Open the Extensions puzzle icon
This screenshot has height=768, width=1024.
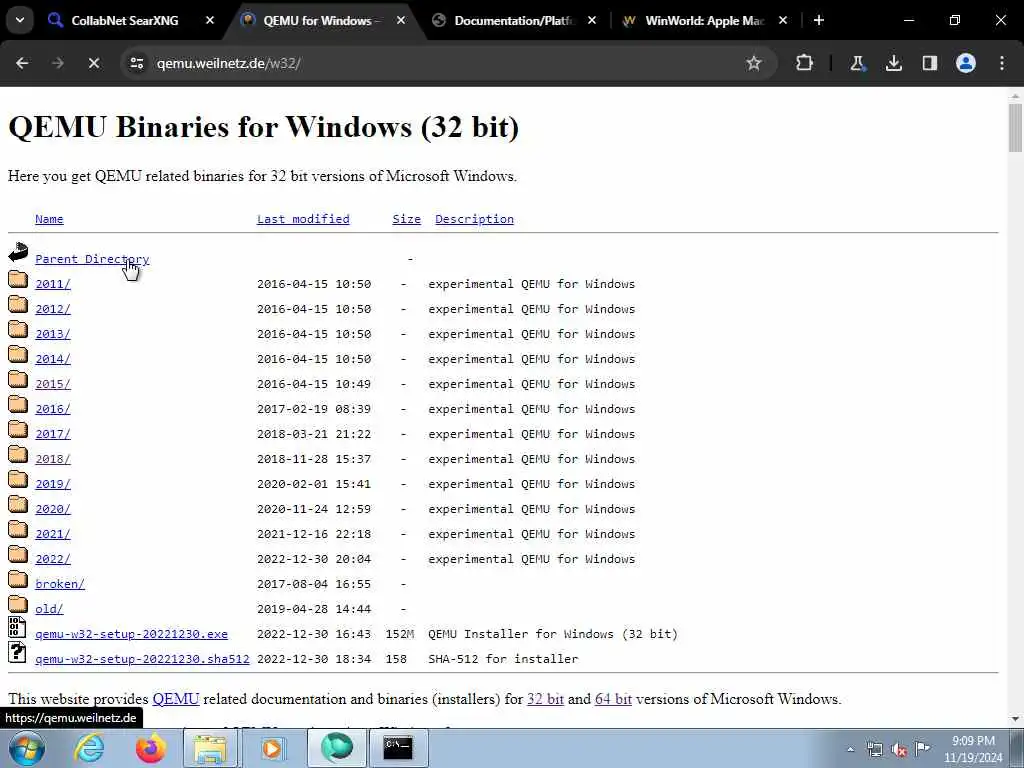pyautogui.click(x=805, y=63)
